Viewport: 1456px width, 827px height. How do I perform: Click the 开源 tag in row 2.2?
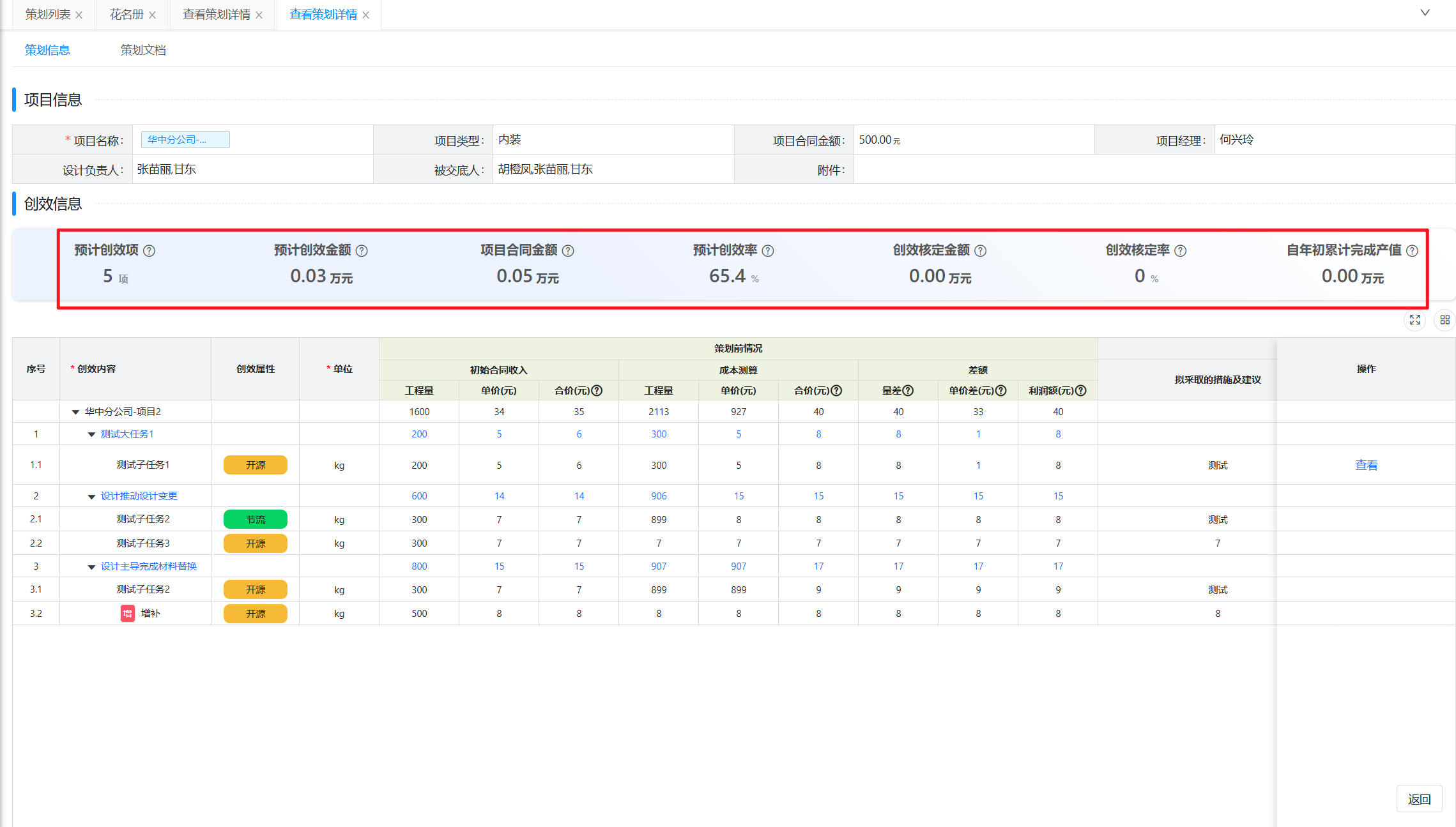(x=256, y=543)
